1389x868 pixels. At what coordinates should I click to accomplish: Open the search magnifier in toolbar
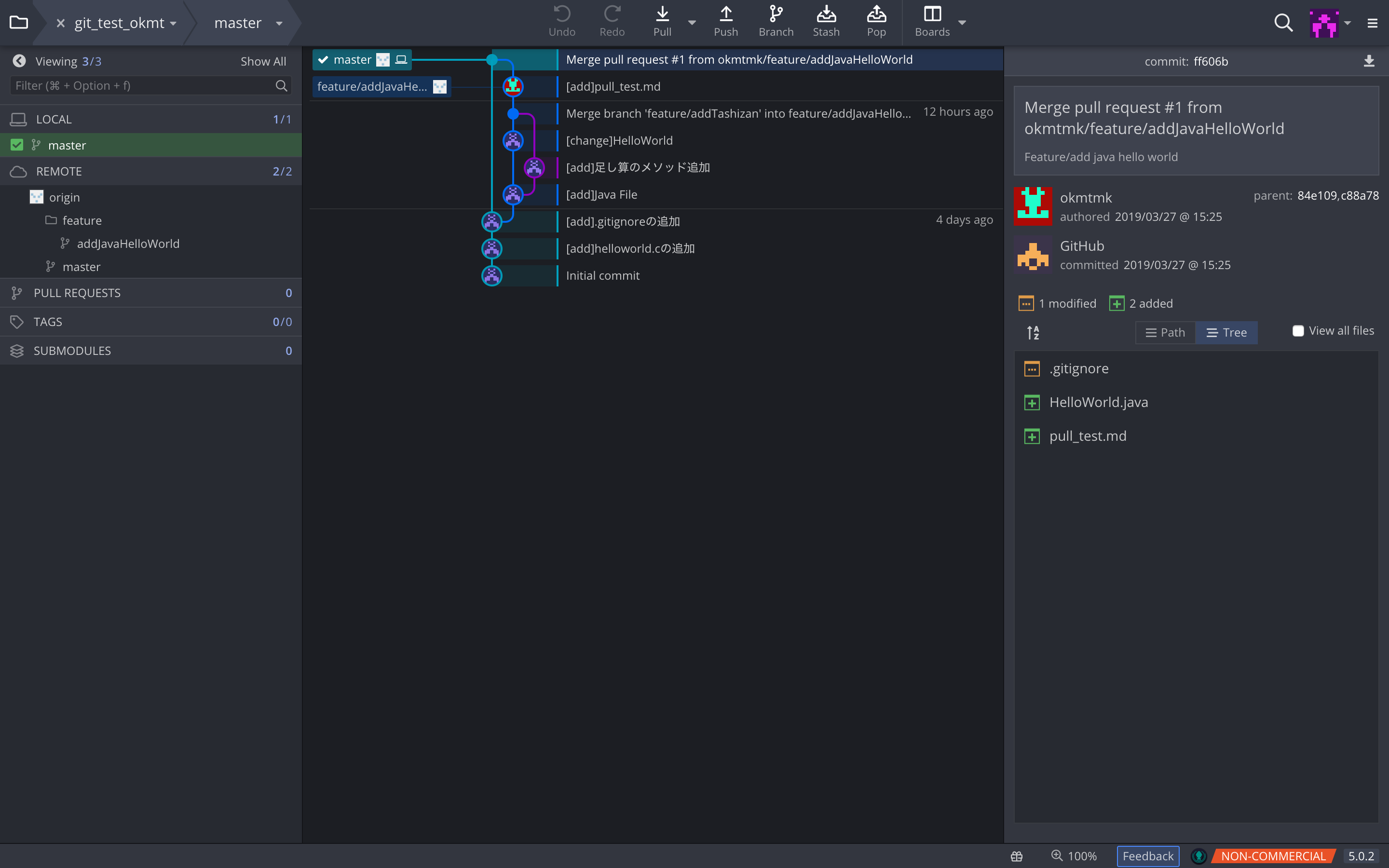point(1283,23)
